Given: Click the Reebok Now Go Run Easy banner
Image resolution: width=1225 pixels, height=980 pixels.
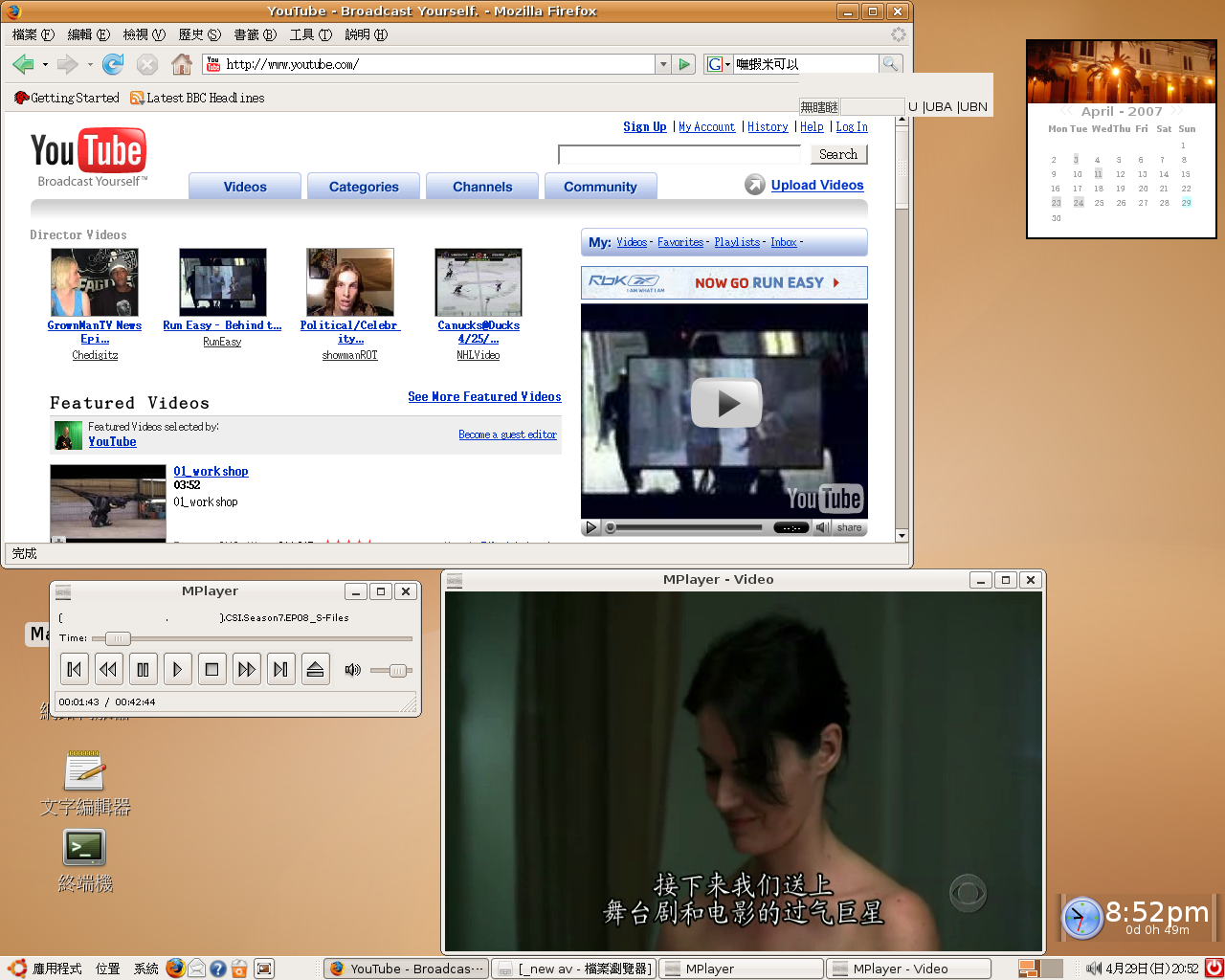Looking at the screenshot, I should click(x=724, y=282).
